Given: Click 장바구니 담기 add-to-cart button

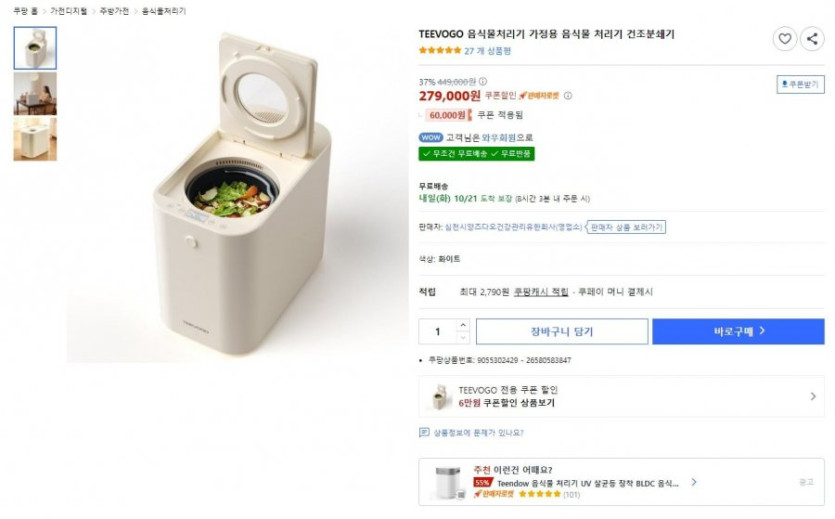Looking at the screenshot, I should tap(561, 331).
